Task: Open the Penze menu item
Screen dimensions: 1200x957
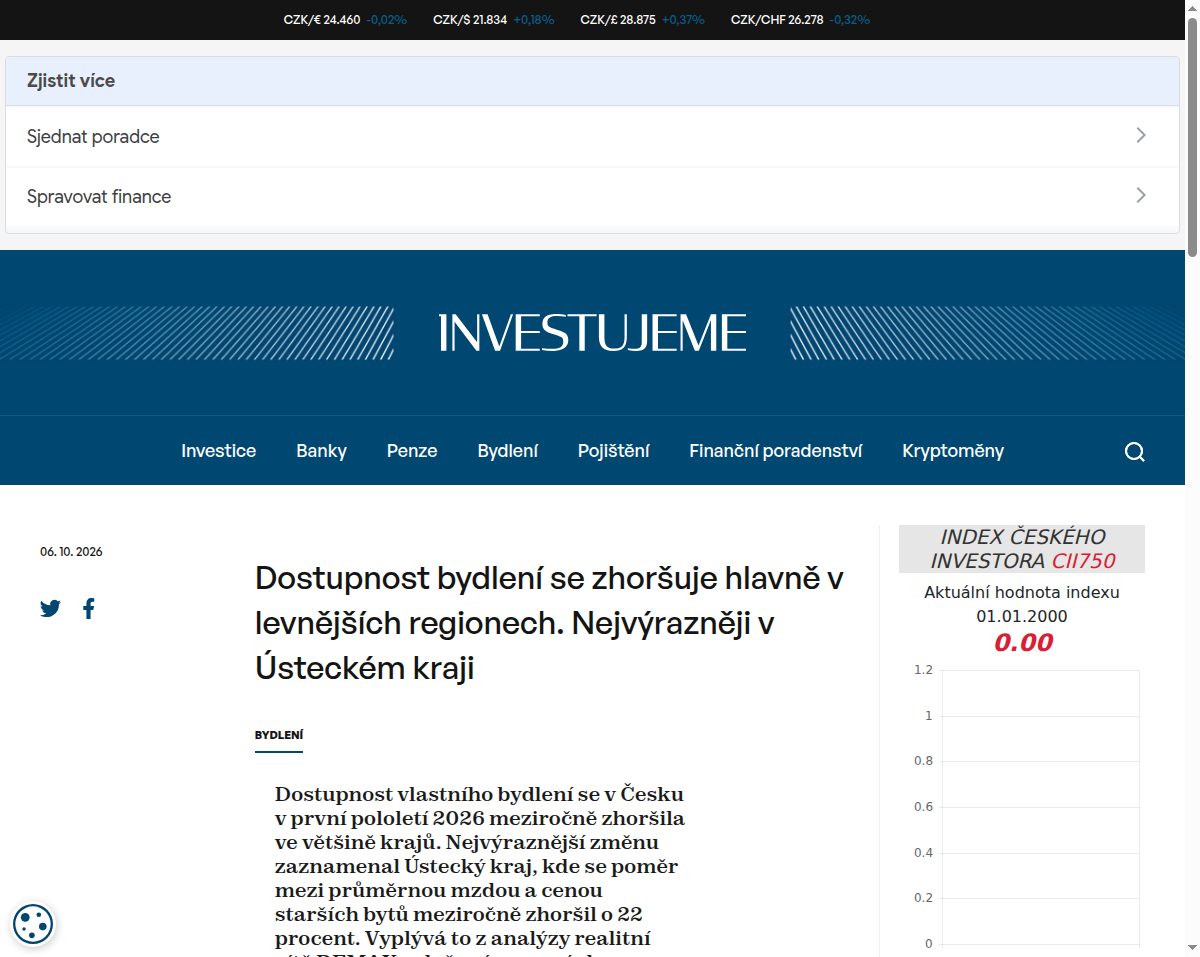Action: click(x=412, y=451)
